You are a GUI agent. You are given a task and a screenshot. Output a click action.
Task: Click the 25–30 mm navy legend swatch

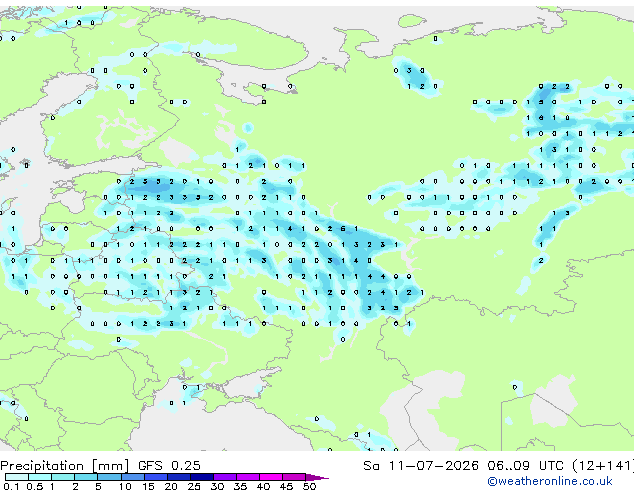click(x=202, y=477)
